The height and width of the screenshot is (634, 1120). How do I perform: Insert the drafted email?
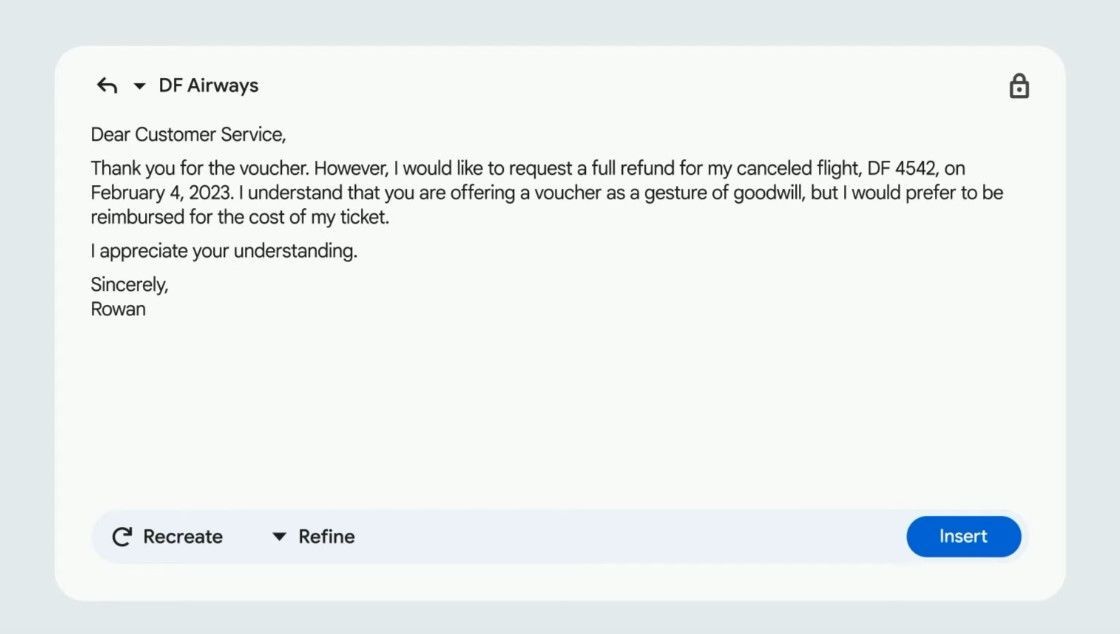[963, 537]
